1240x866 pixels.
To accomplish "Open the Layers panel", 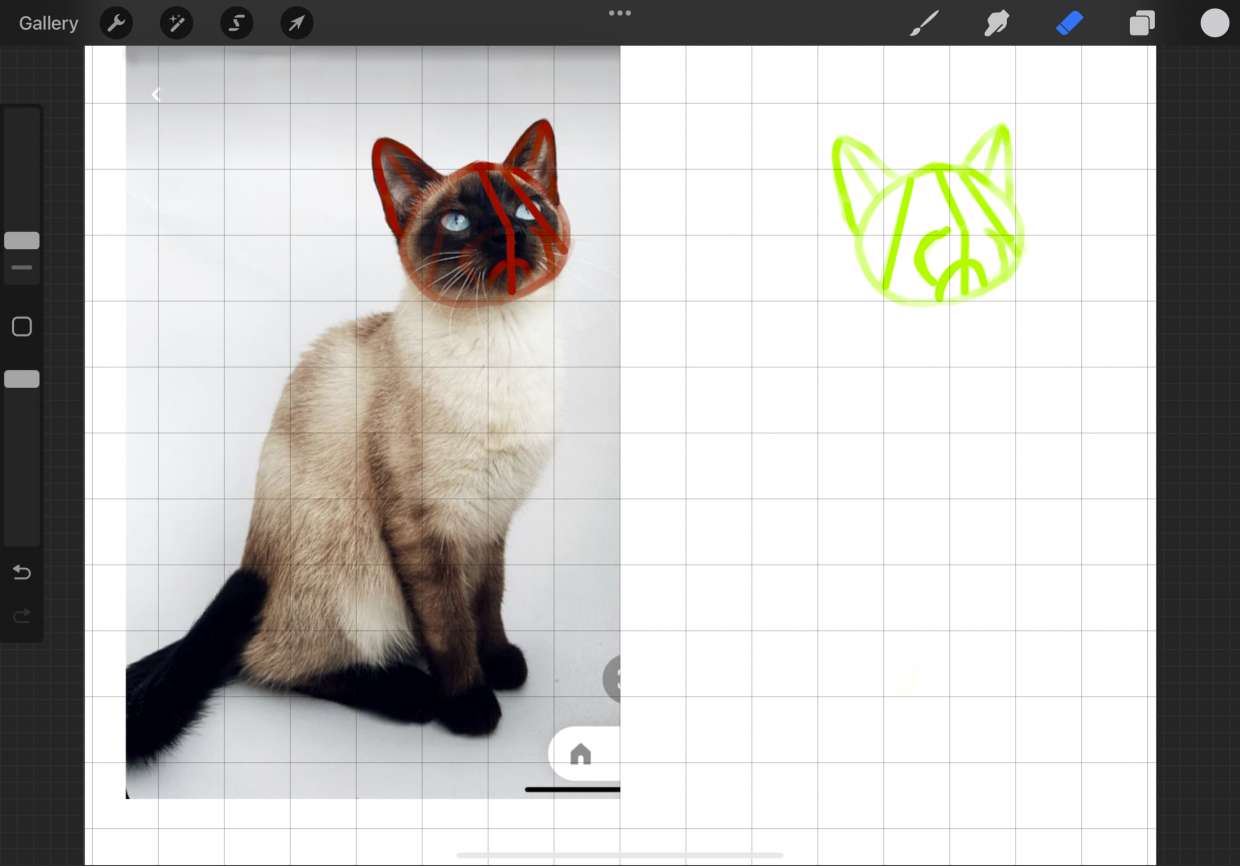I will (1142, 23).
